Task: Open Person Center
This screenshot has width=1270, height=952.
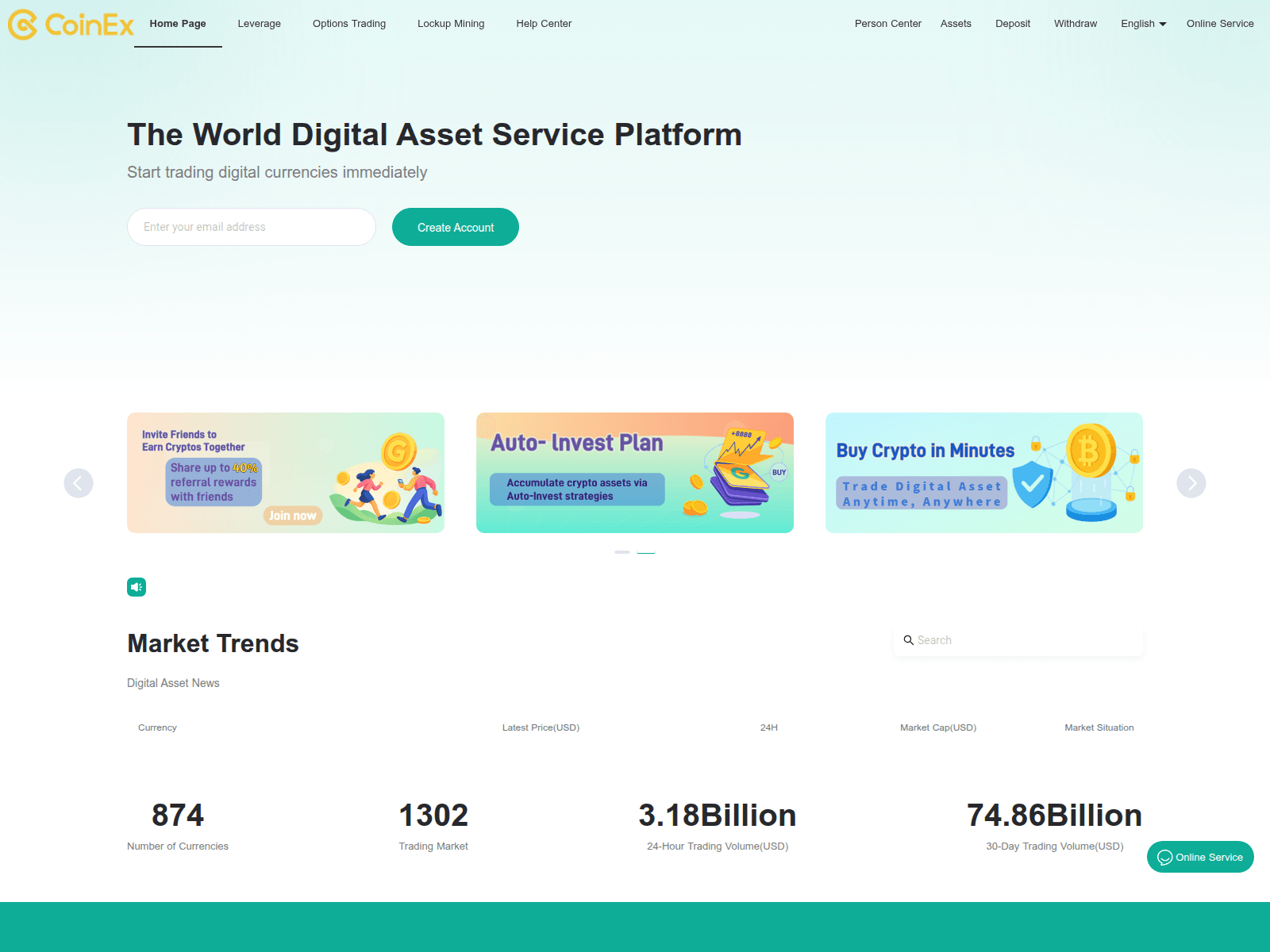Action: click(x=888, y=24)
